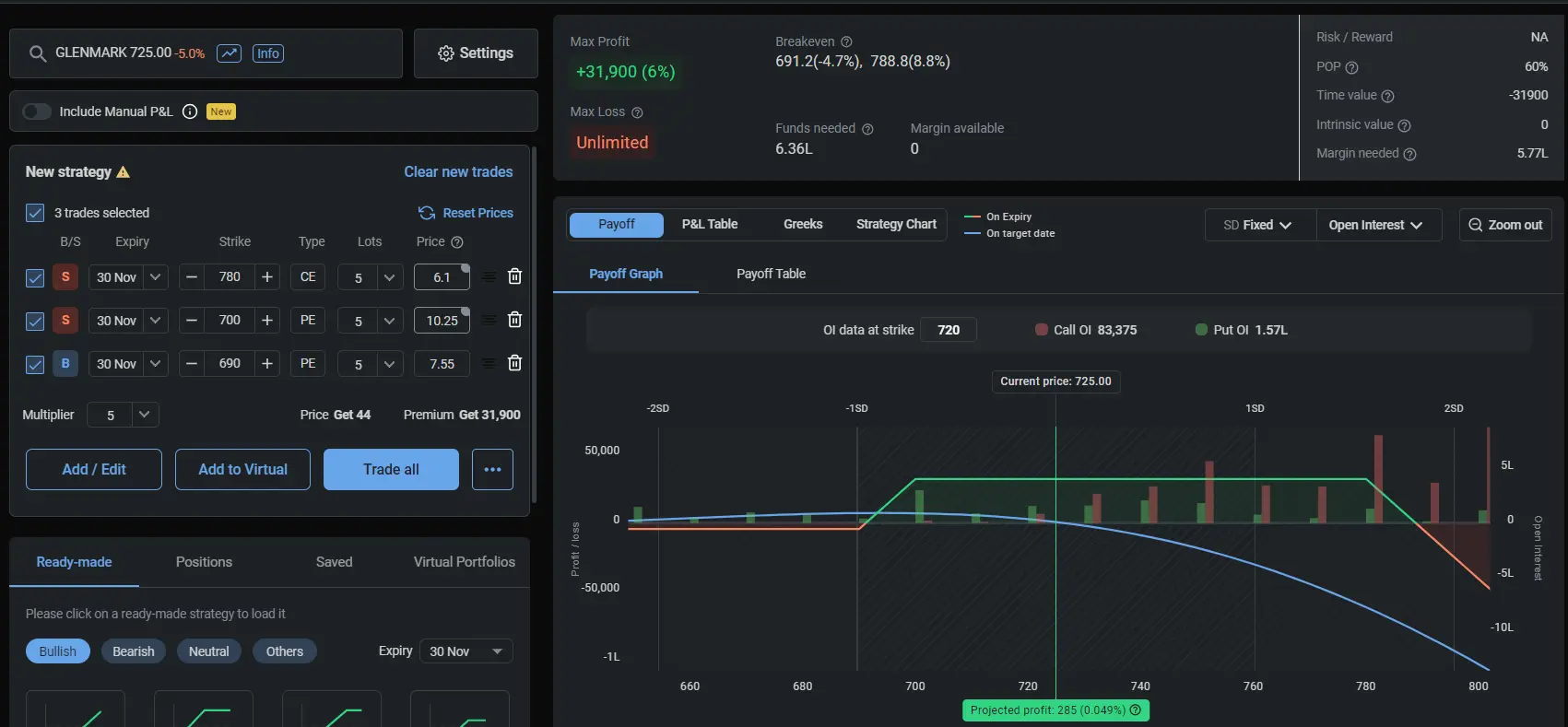Click Reset Prices refresh link
Viewport: 1568px width, 727px height.
click(466, 213)
